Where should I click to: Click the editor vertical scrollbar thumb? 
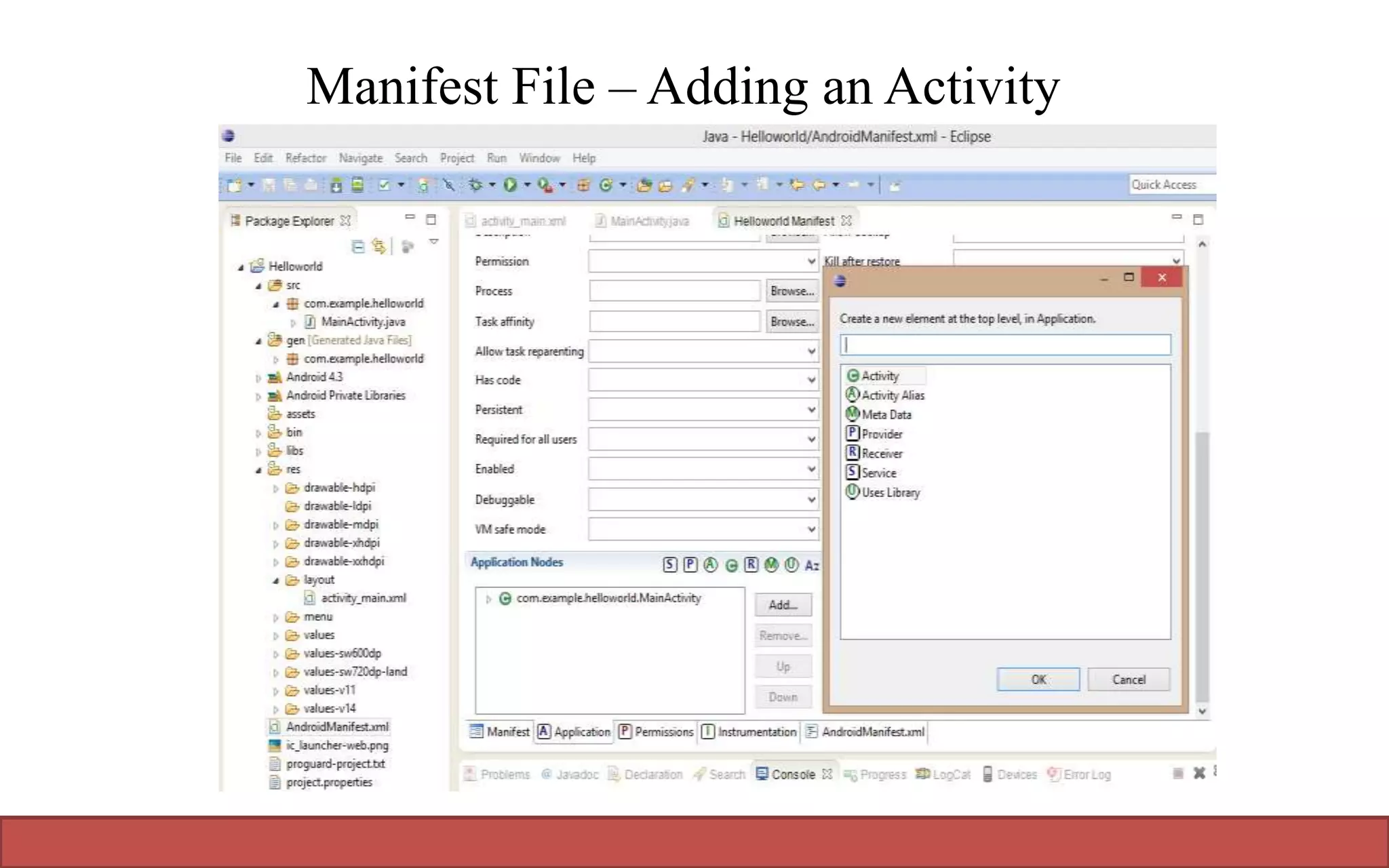(x=1202, y=566)
